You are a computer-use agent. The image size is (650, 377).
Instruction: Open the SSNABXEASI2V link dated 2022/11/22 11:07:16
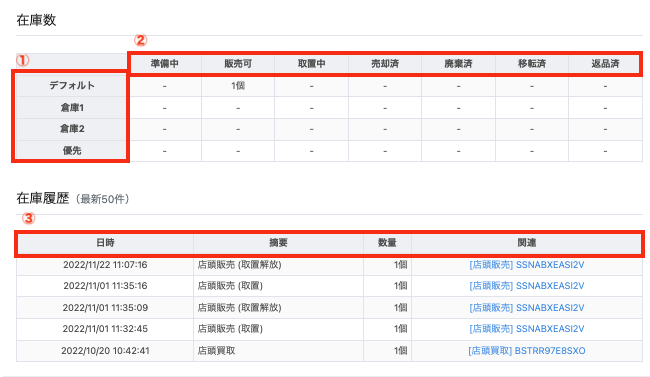(526, 265)
